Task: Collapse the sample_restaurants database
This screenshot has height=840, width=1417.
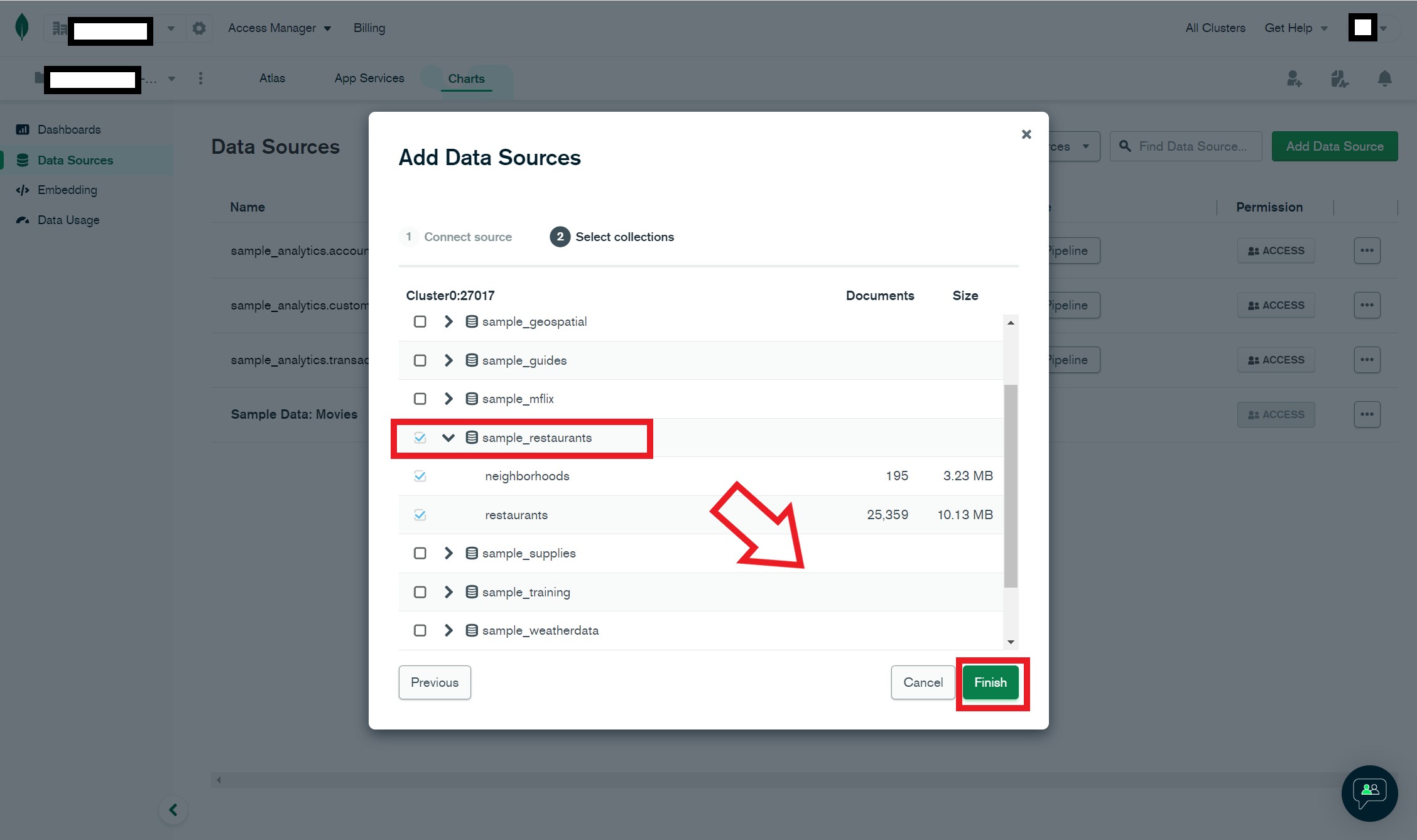Action: tap(448, 438)
